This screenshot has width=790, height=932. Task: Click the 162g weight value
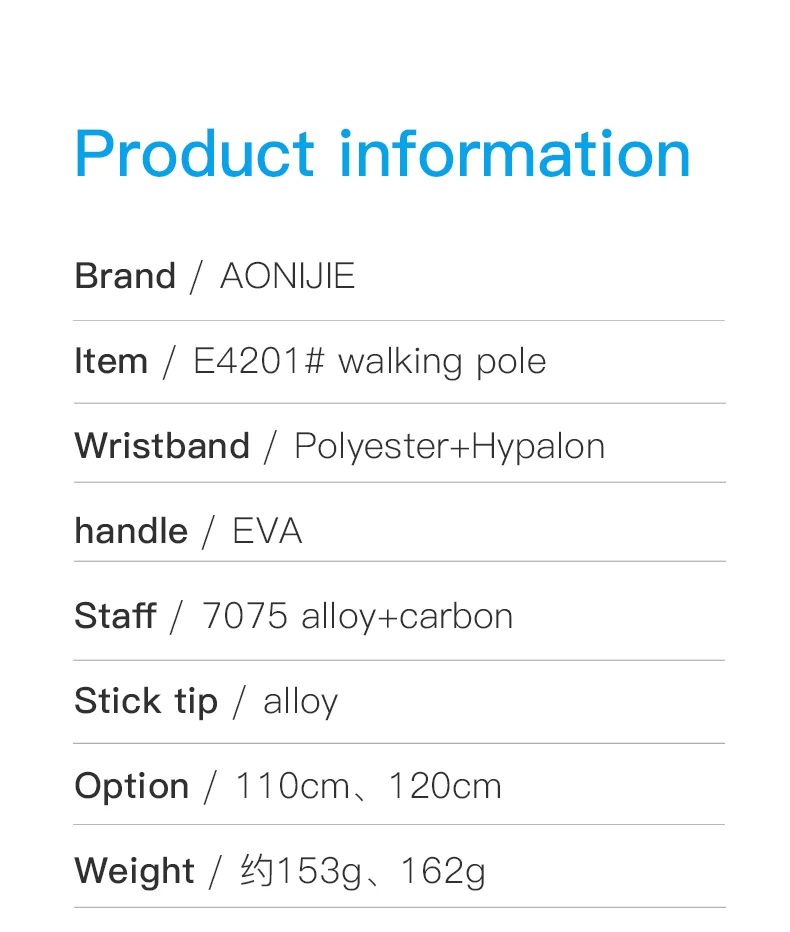443,871
